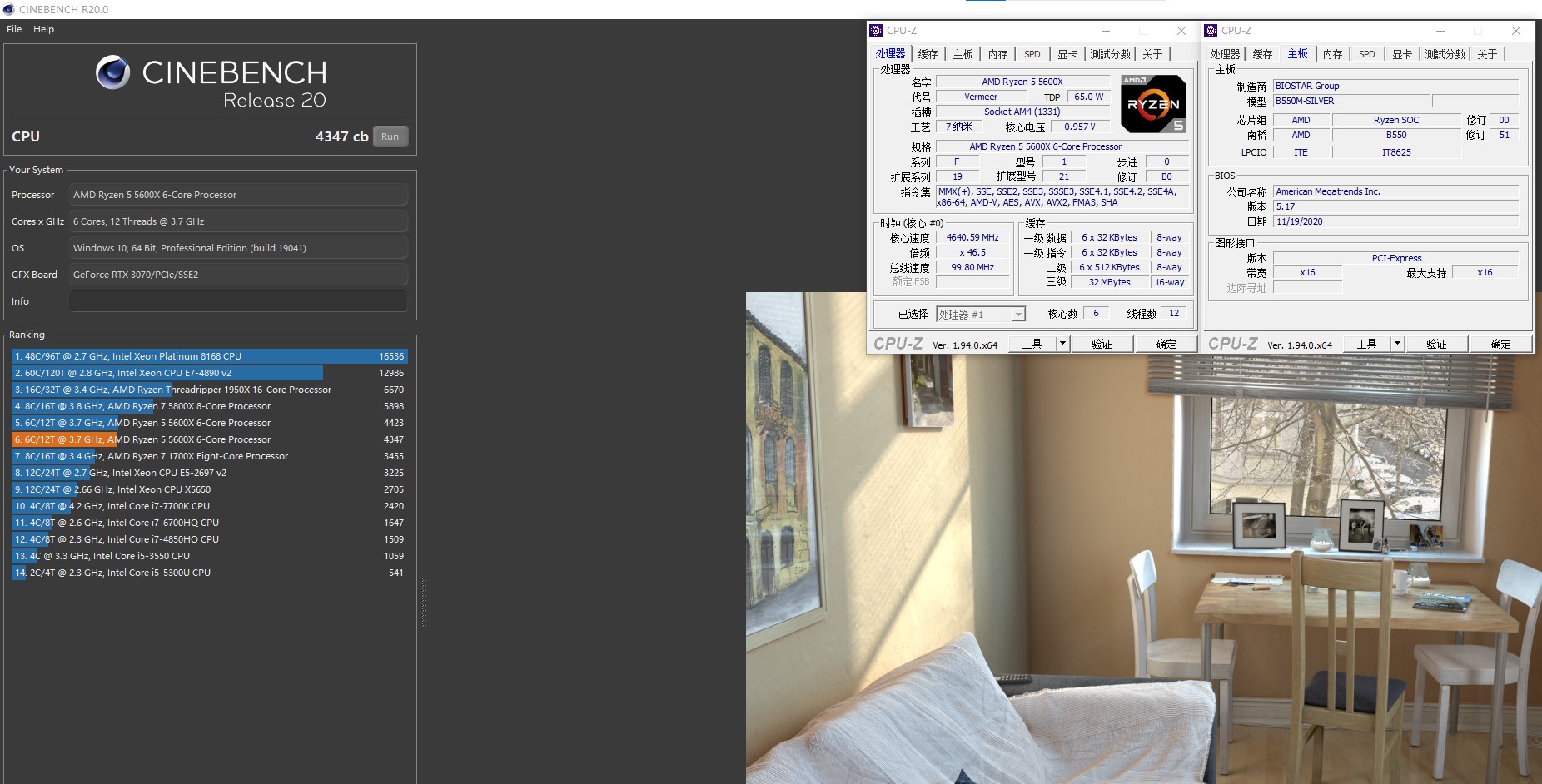Open the Help menu in Cinebench
Viewport: 1542px width, 784px height.
pyautogui.click(x=43, y=29)
